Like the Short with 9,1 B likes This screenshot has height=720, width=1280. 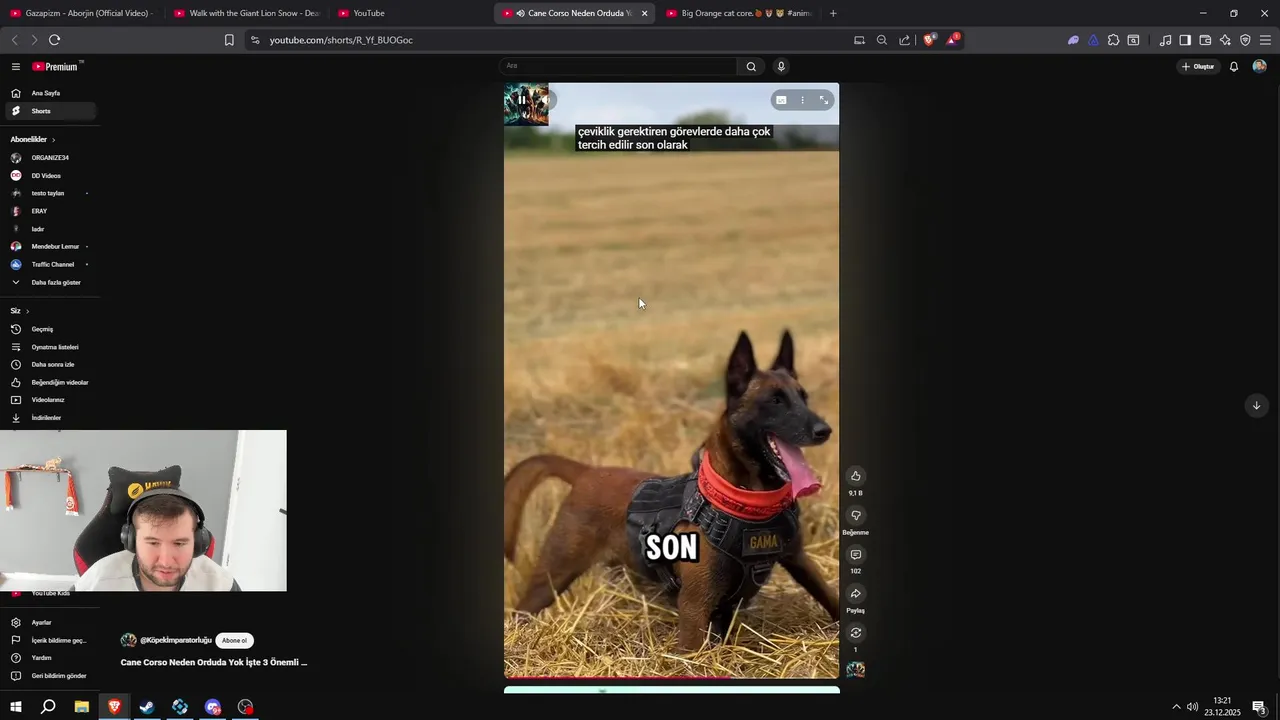855,476
